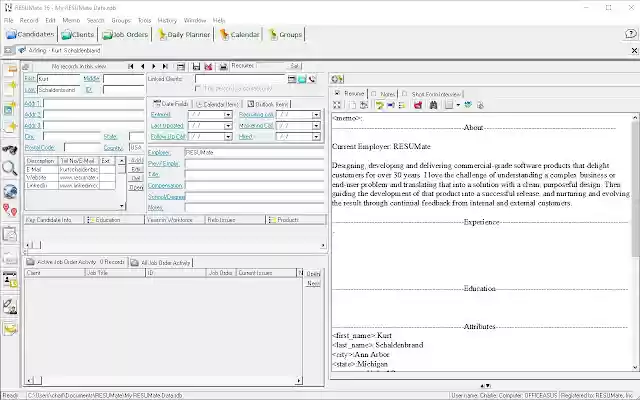Switch to the Outlook Items tab

coord(268,104)
